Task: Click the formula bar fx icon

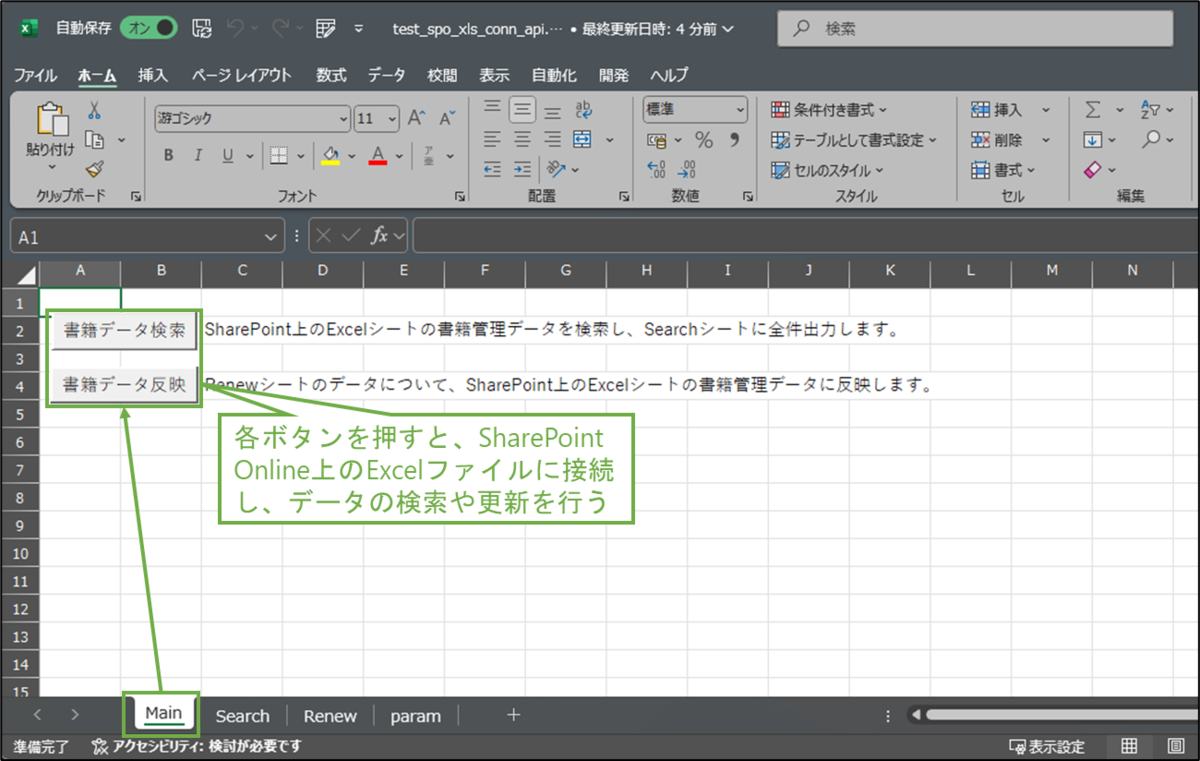Action: point(380,236)
